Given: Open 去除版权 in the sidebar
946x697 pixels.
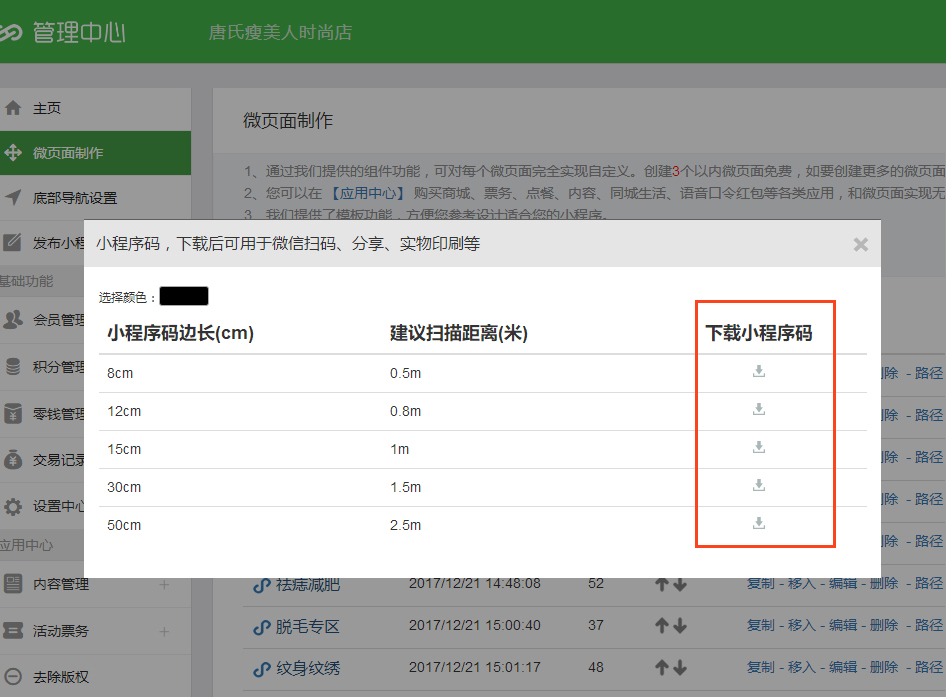Looking at the screenshot, I should 60,677.
